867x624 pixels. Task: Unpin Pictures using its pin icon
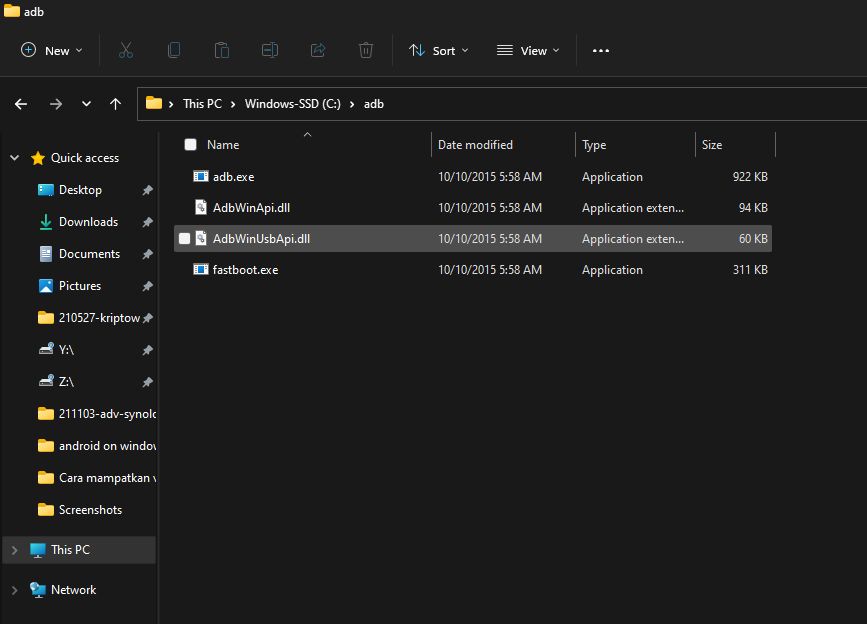pyautogui.click(x=147, y=286)
